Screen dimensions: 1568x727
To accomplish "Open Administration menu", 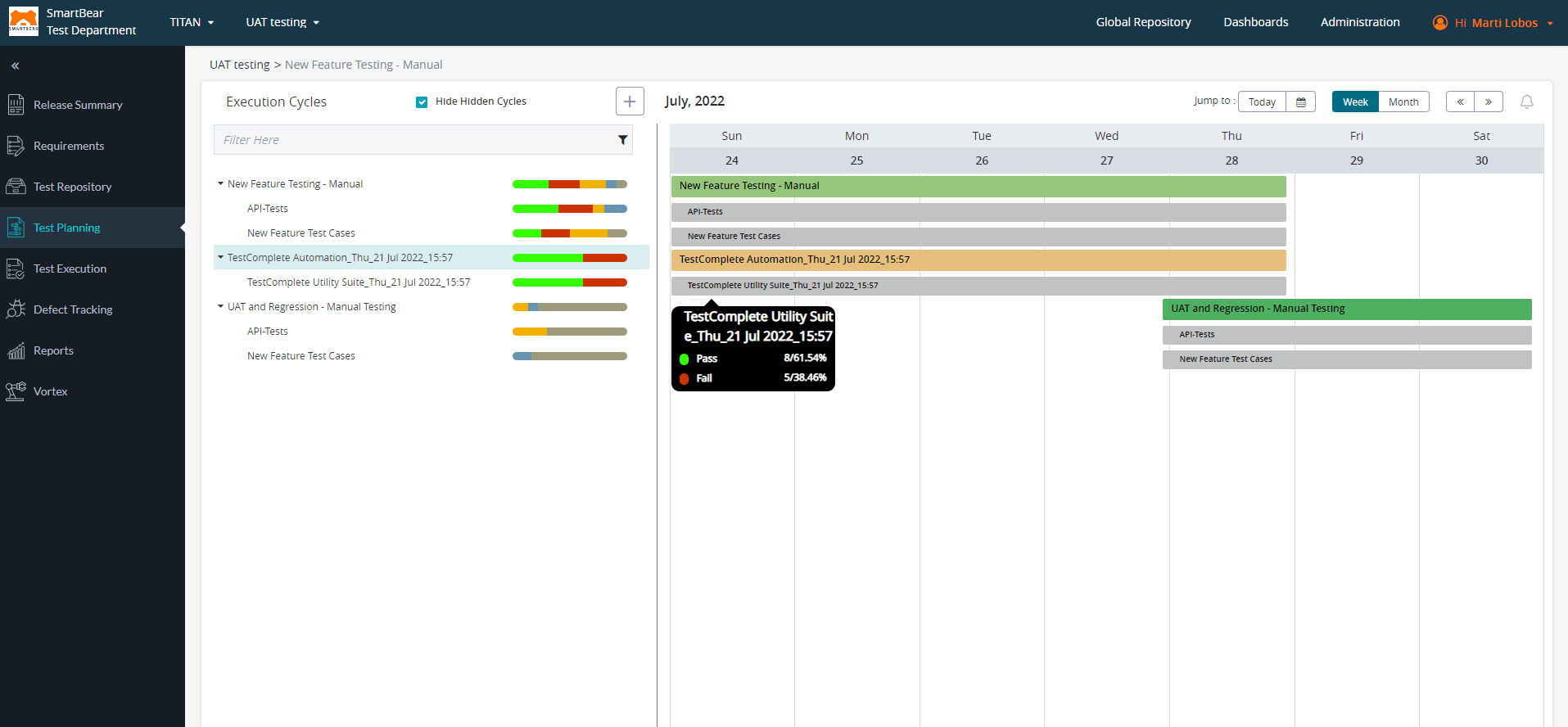I will tap(1360, 22).
